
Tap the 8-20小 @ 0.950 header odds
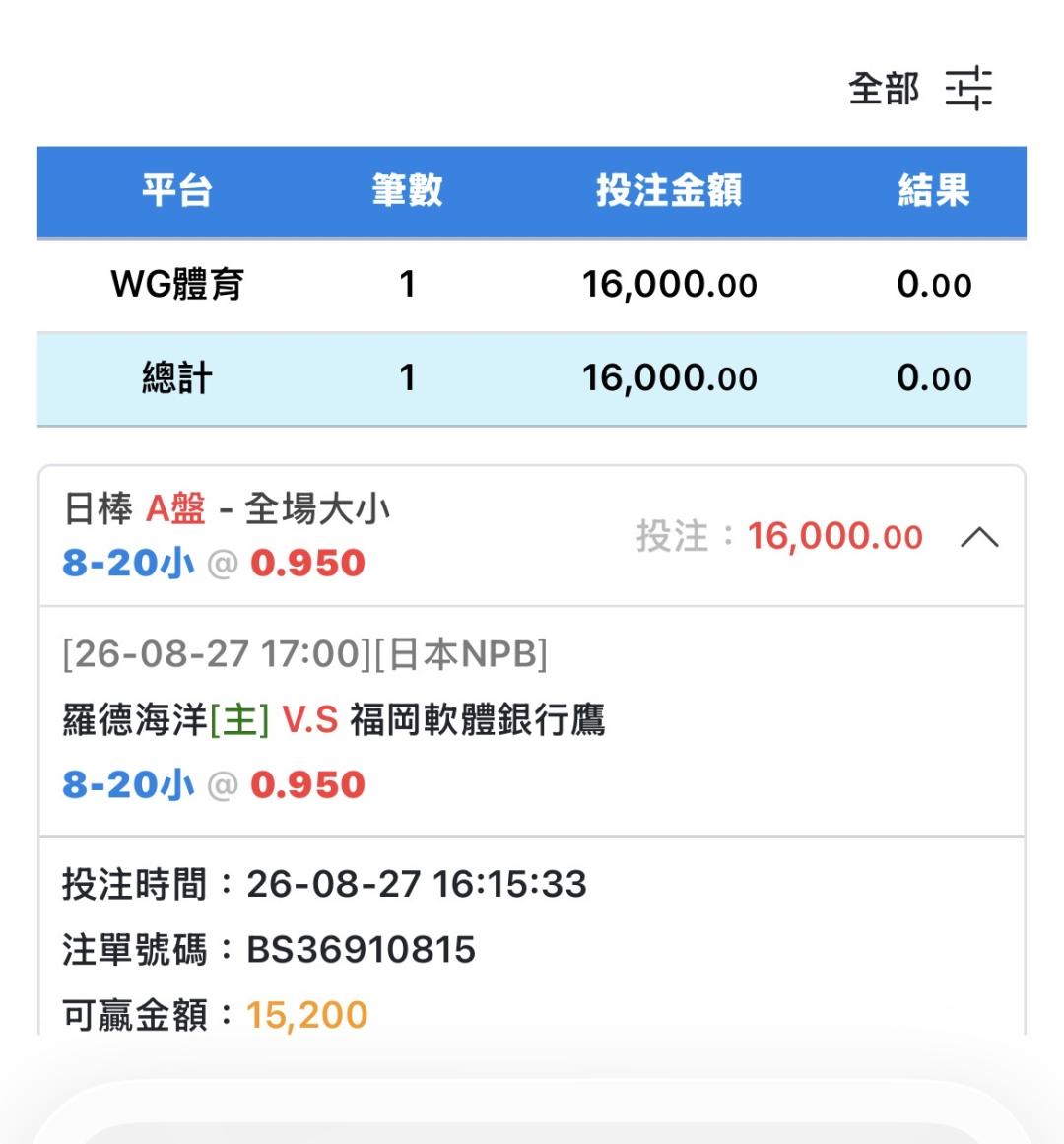click(x=214, y=564)
